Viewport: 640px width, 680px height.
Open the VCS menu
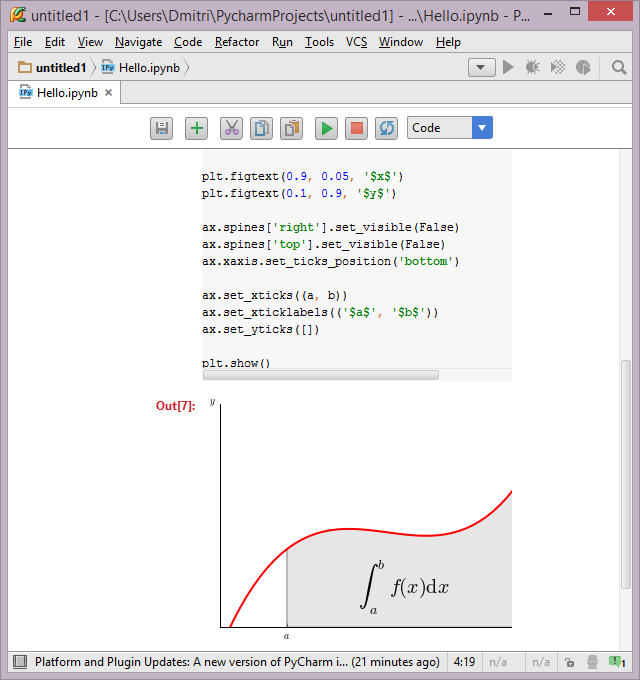pos(357,42)
